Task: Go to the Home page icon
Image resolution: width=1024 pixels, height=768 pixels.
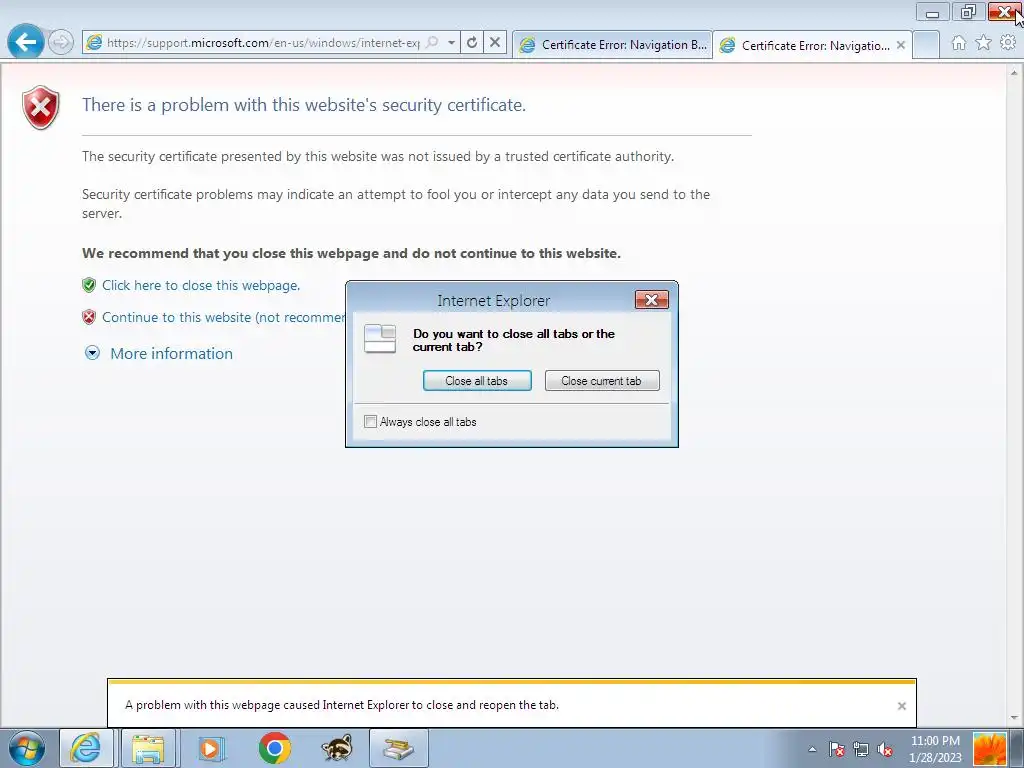Action: point(959,43)
